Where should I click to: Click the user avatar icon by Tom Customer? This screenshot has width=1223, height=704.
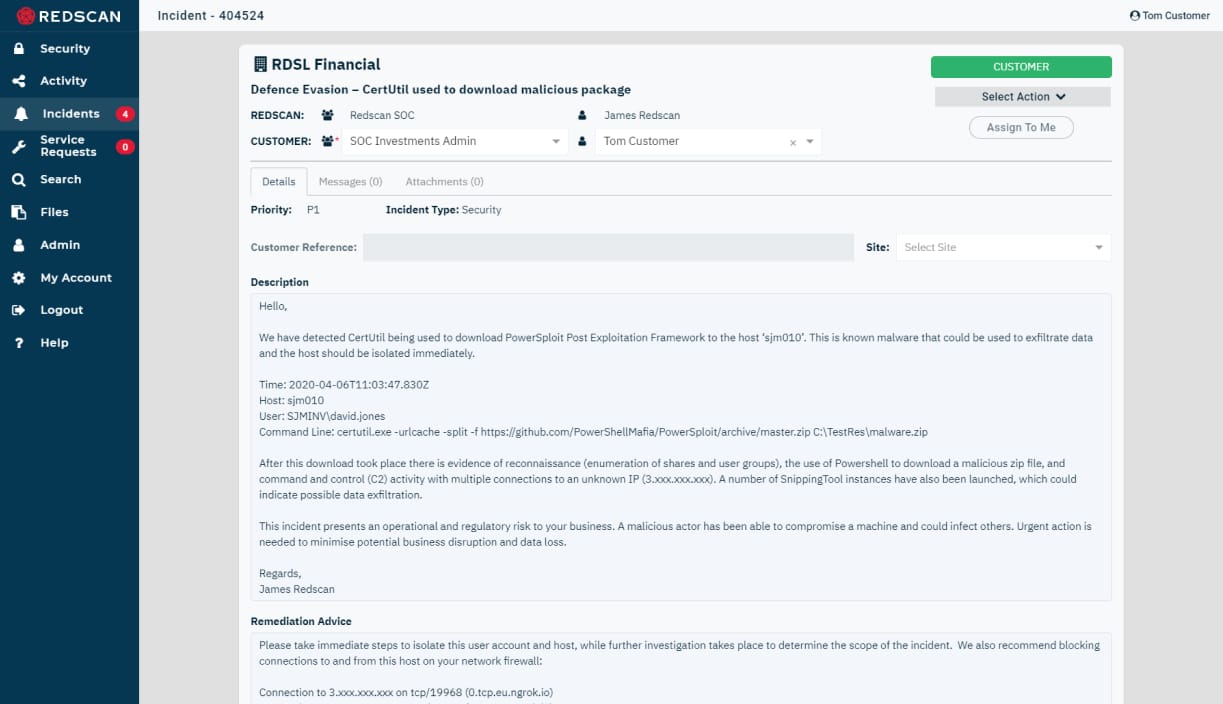click(x=1134, y=16)
